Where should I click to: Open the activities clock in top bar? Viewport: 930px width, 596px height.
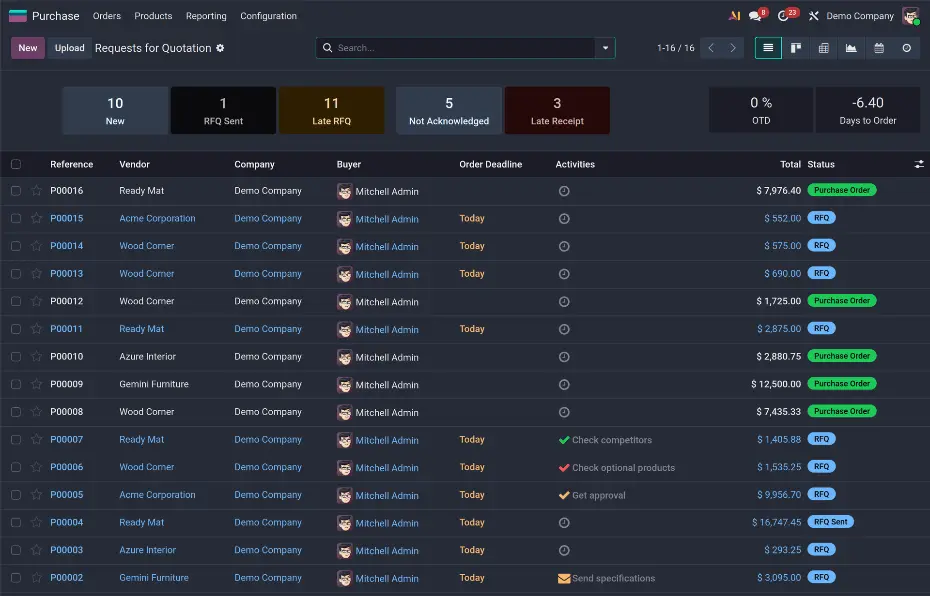click(x=784, y=16)
